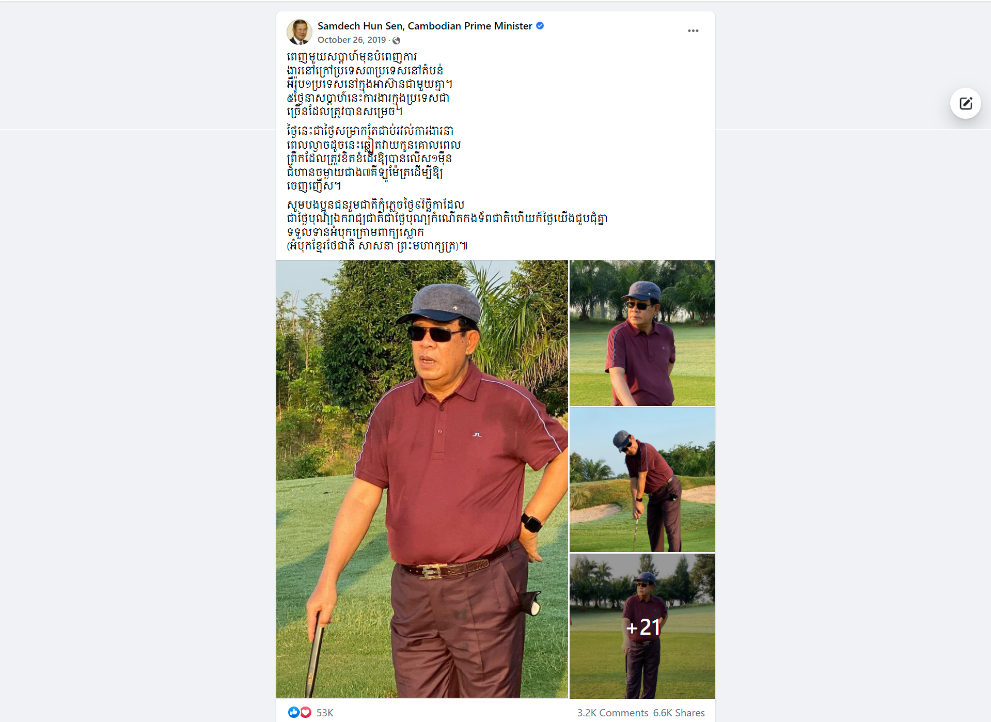Open the 6.6K Shares link
The image size is (991, 722).
[679, 713]
